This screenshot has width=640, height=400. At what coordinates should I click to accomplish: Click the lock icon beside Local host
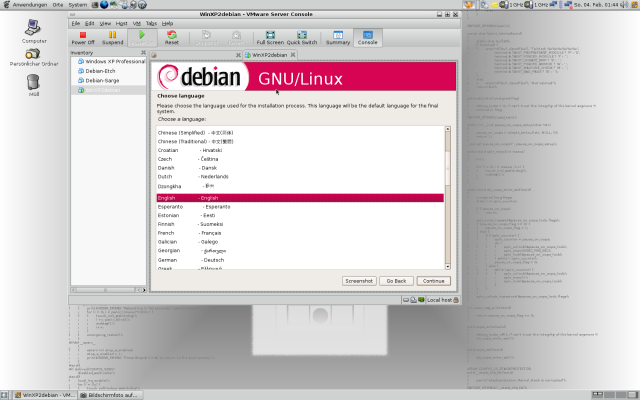[x=456, y=300]
